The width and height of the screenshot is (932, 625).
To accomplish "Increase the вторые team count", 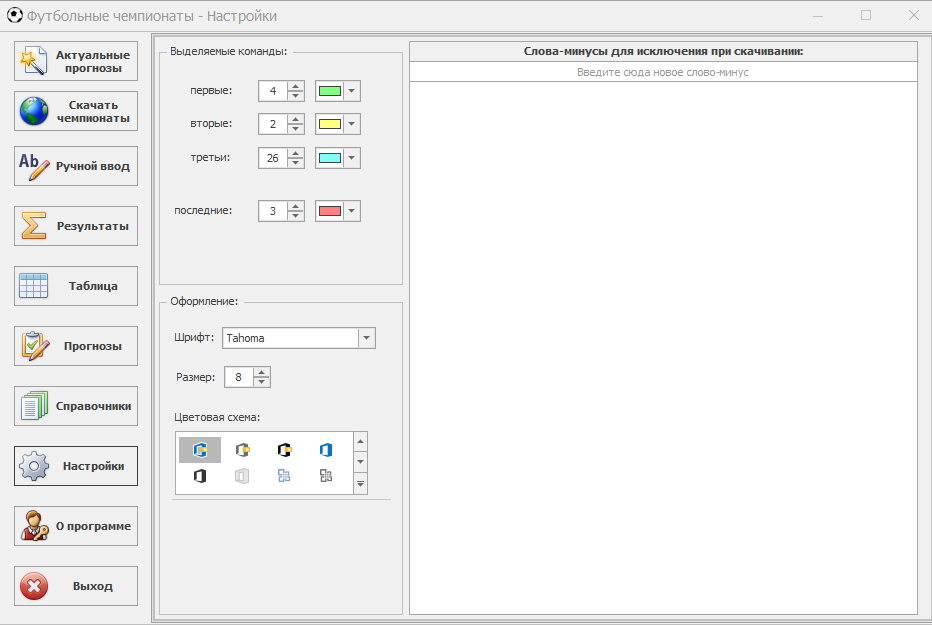I will [x=295, y=119].
